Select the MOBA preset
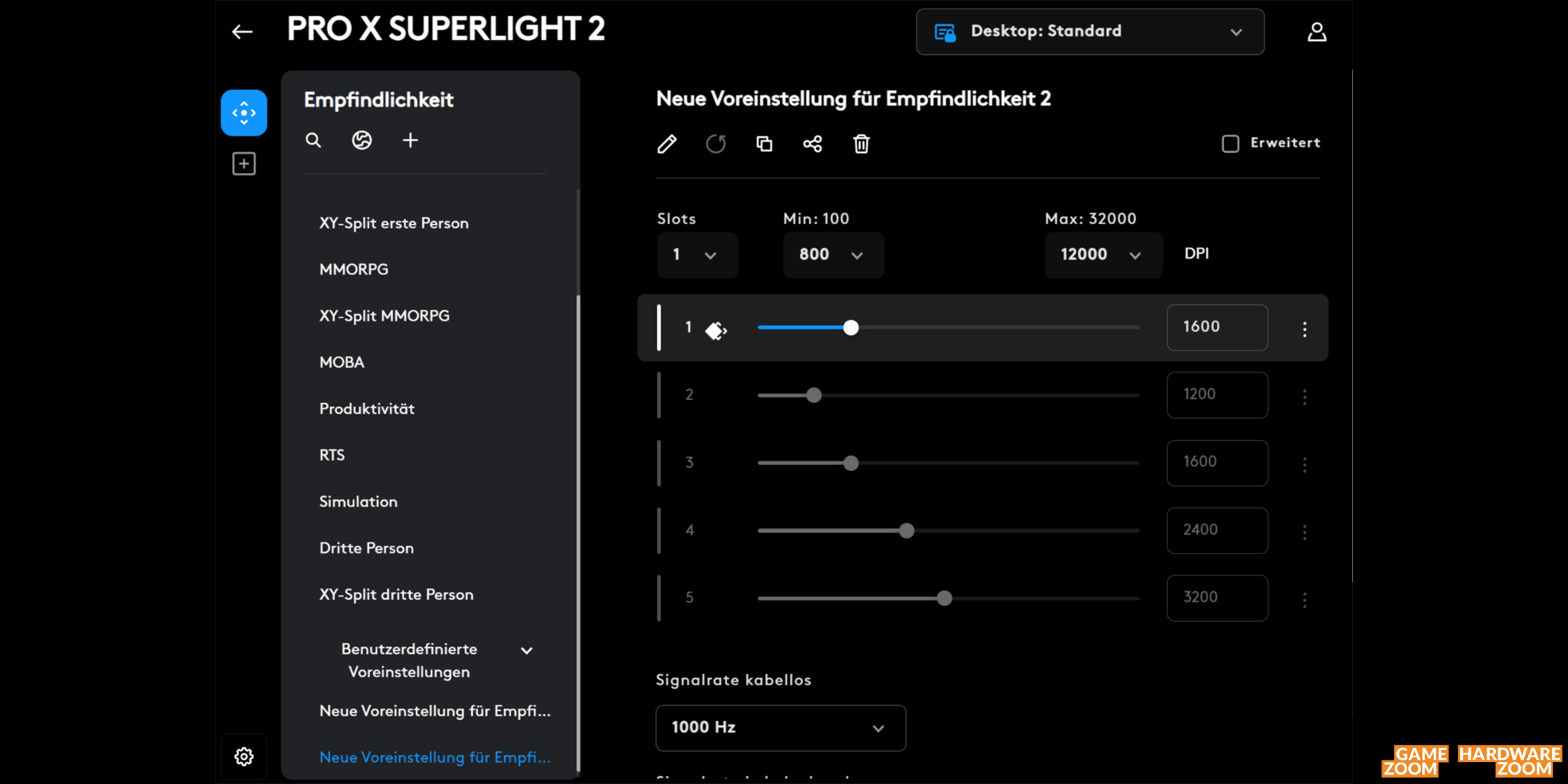 tap(342, 362)
